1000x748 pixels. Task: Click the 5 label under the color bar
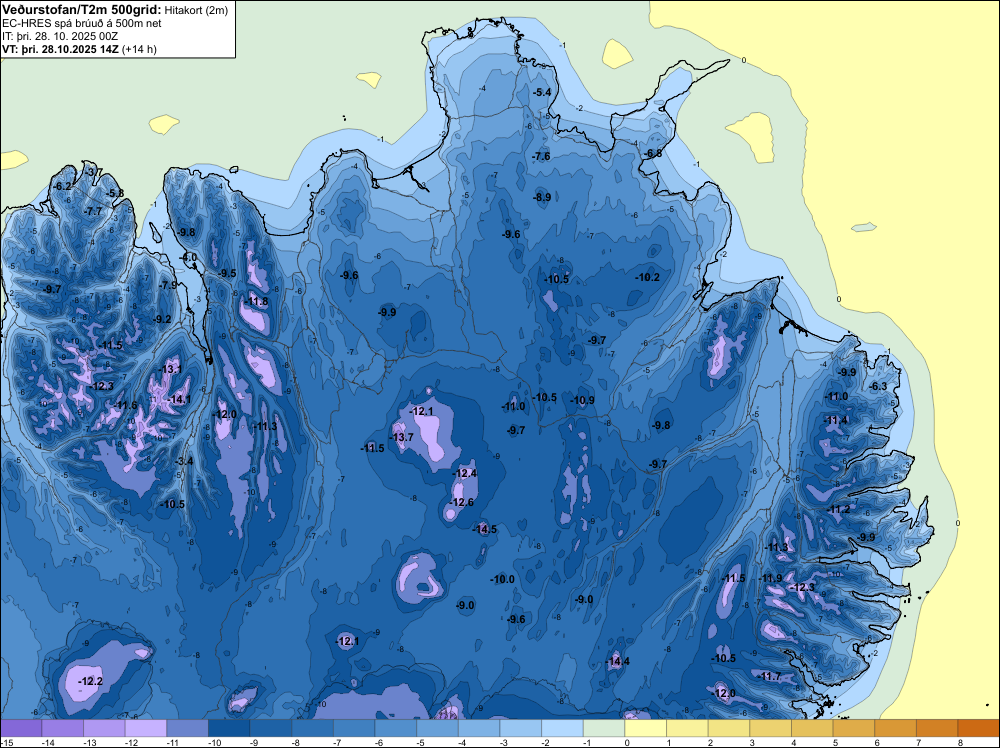(x=835, y=742)
